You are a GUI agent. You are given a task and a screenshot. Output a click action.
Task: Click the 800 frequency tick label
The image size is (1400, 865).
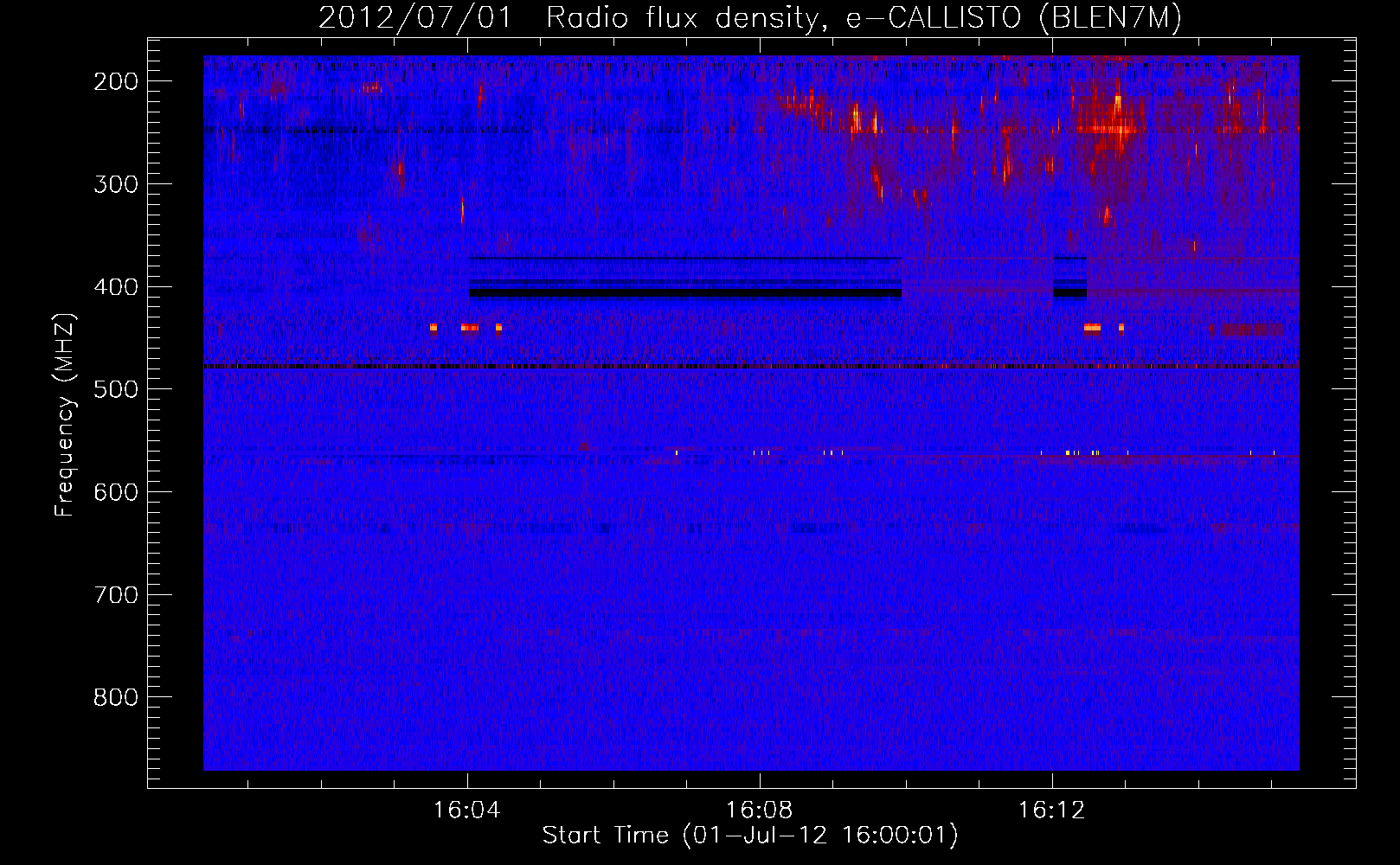[x=116, y=697]
